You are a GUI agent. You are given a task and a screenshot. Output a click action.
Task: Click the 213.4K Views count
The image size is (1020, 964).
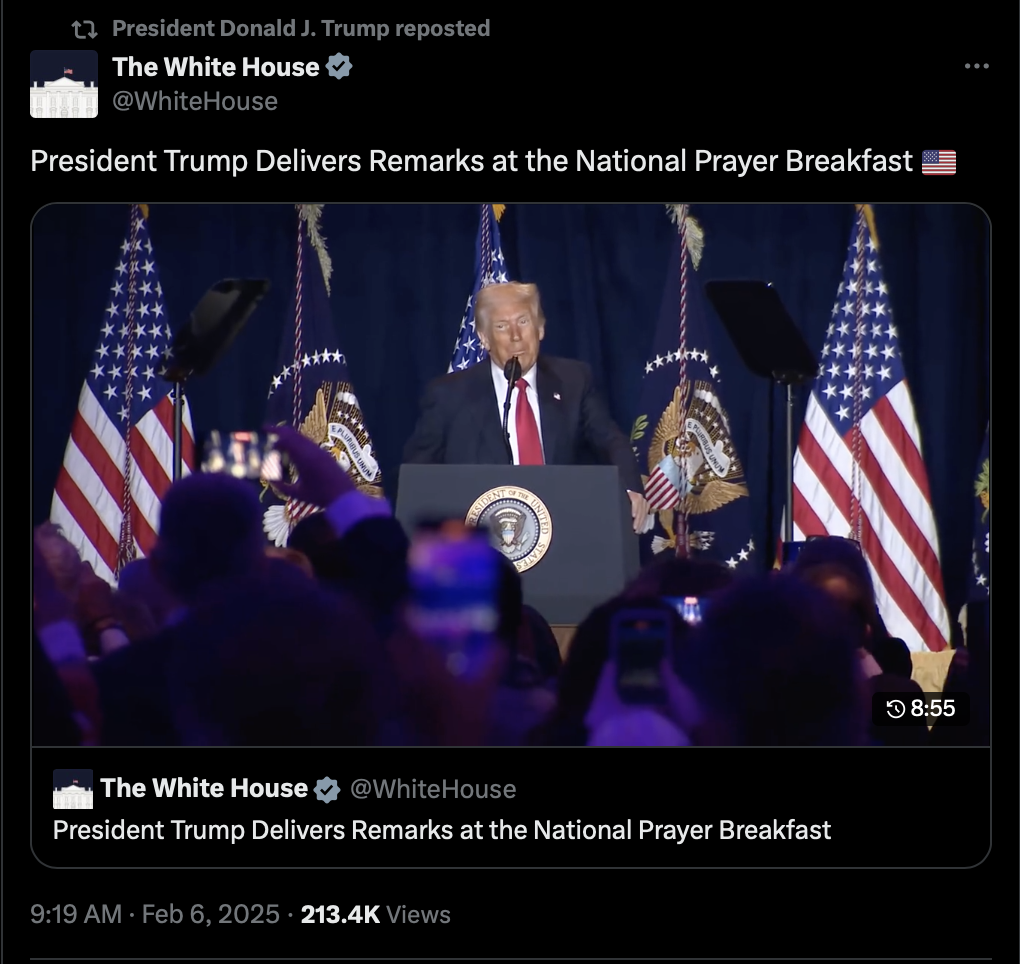point(375,914)
